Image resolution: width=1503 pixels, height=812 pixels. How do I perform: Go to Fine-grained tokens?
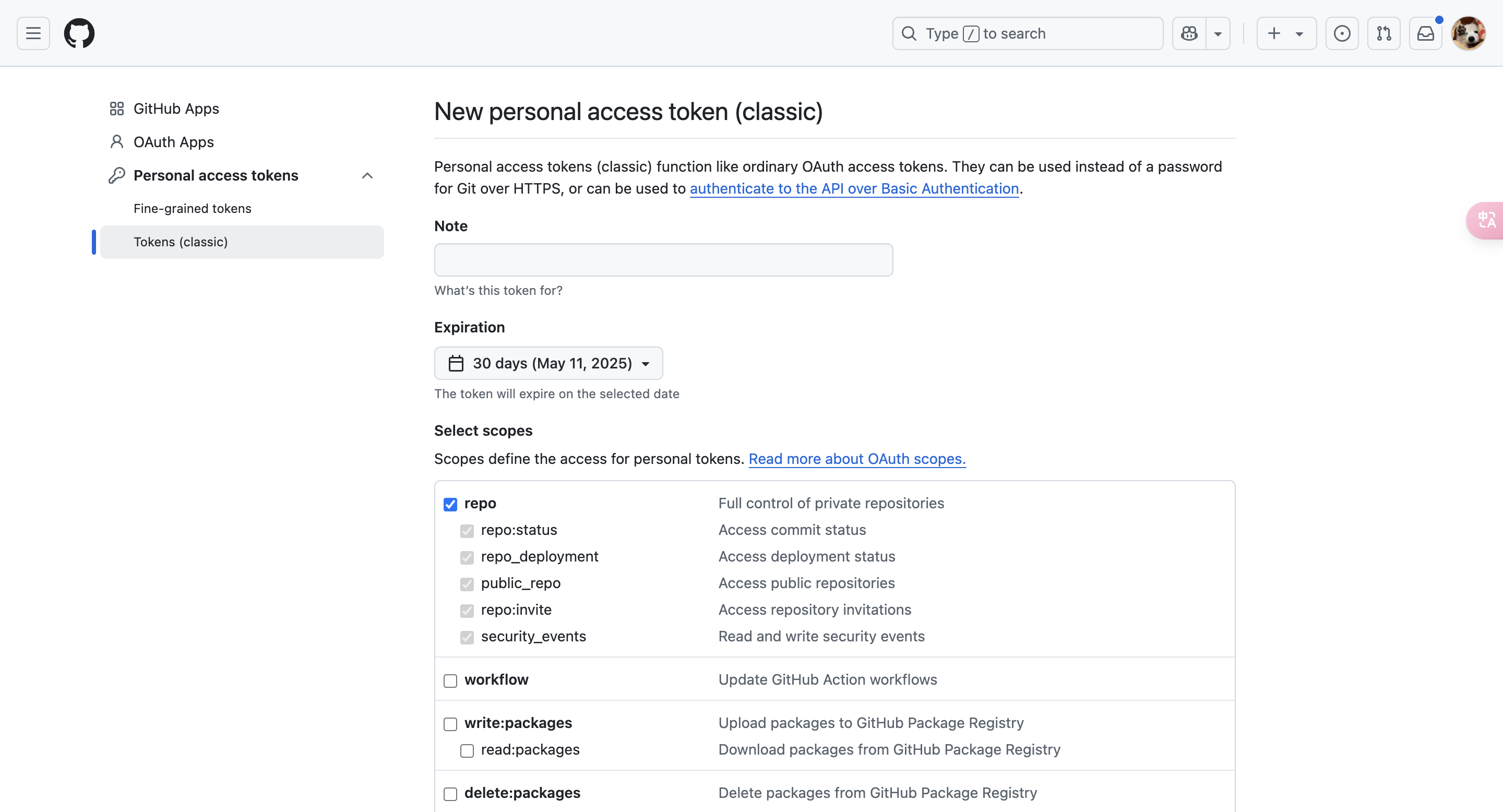192,208
